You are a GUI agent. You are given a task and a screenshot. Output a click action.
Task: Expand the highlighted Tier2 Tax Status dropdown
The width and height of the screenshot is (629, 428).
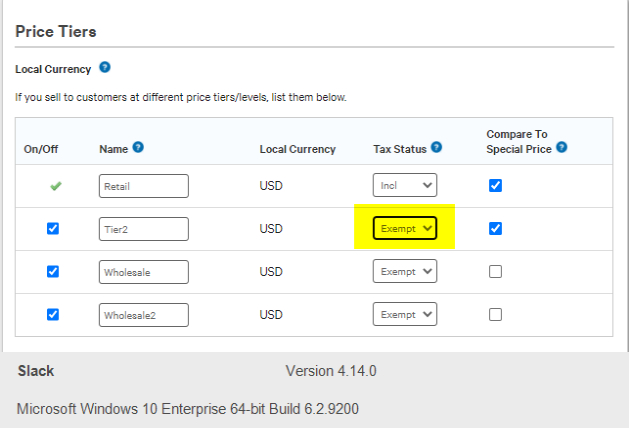[405, 228]
